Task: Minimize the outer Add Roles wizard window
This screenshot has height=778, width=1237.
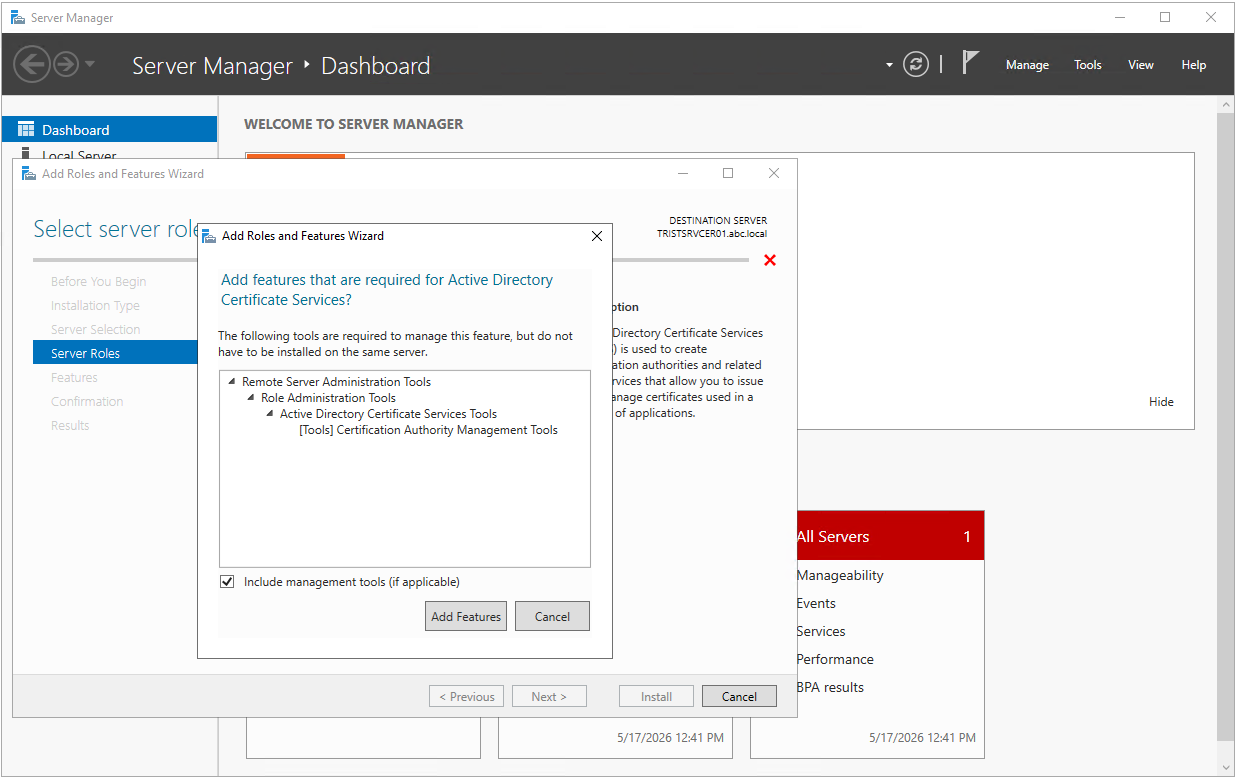Action: (683, 173)
